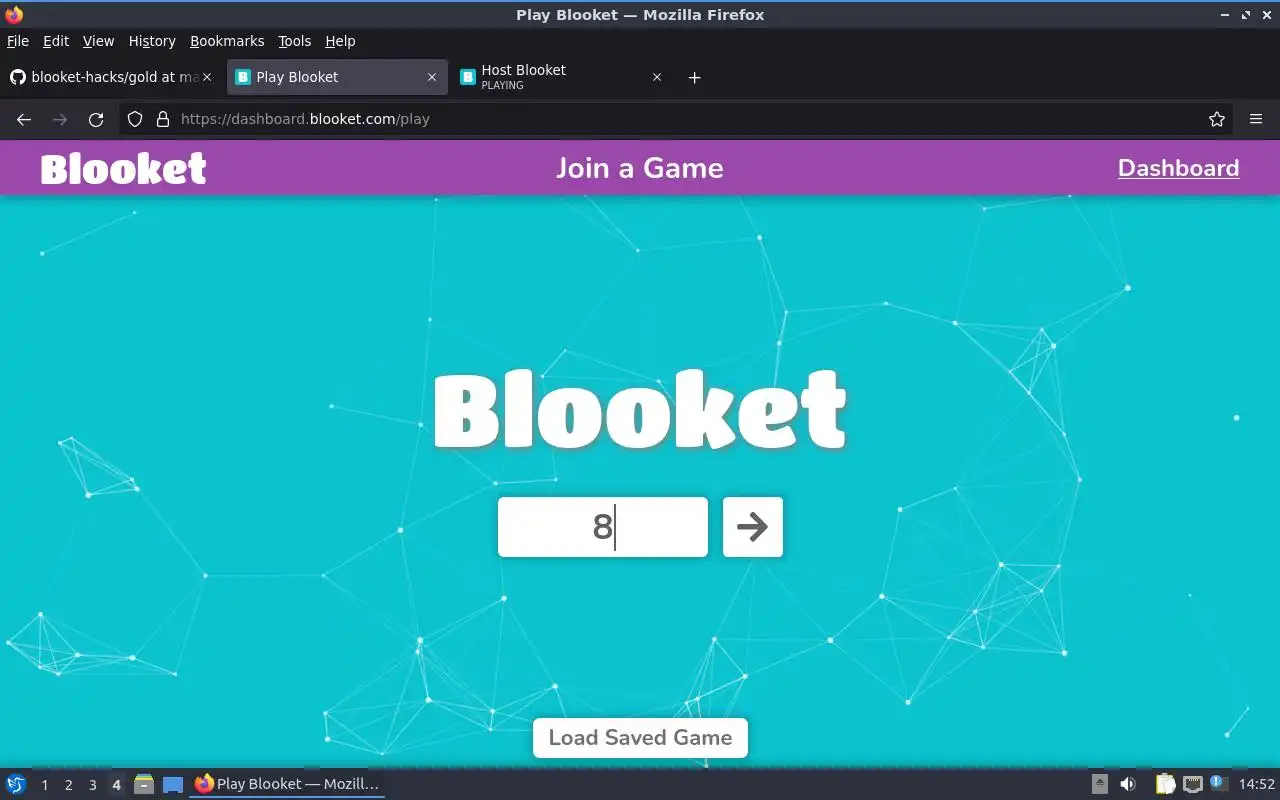Bookmark this page with the star
Viewport: 1280px width, 800px height.
[x=1217, y=119]
